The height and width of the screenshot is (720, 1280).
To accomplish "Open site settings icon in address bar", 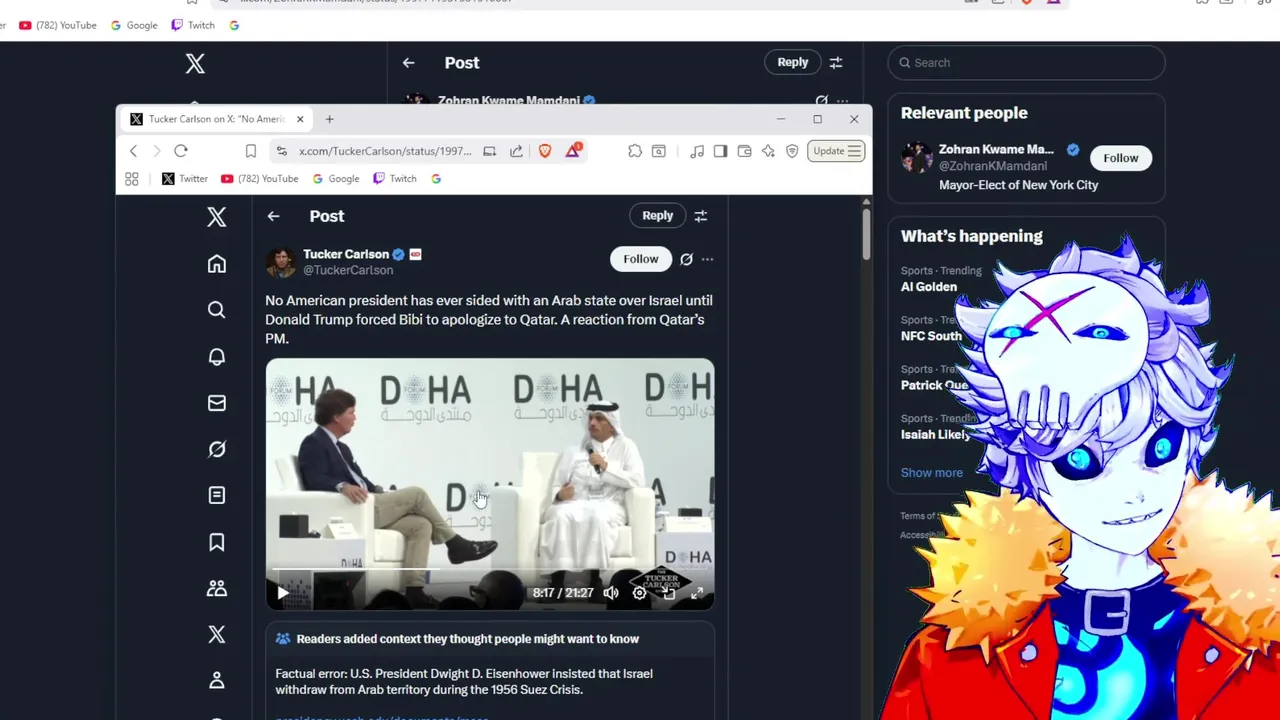I will (282, 151).
